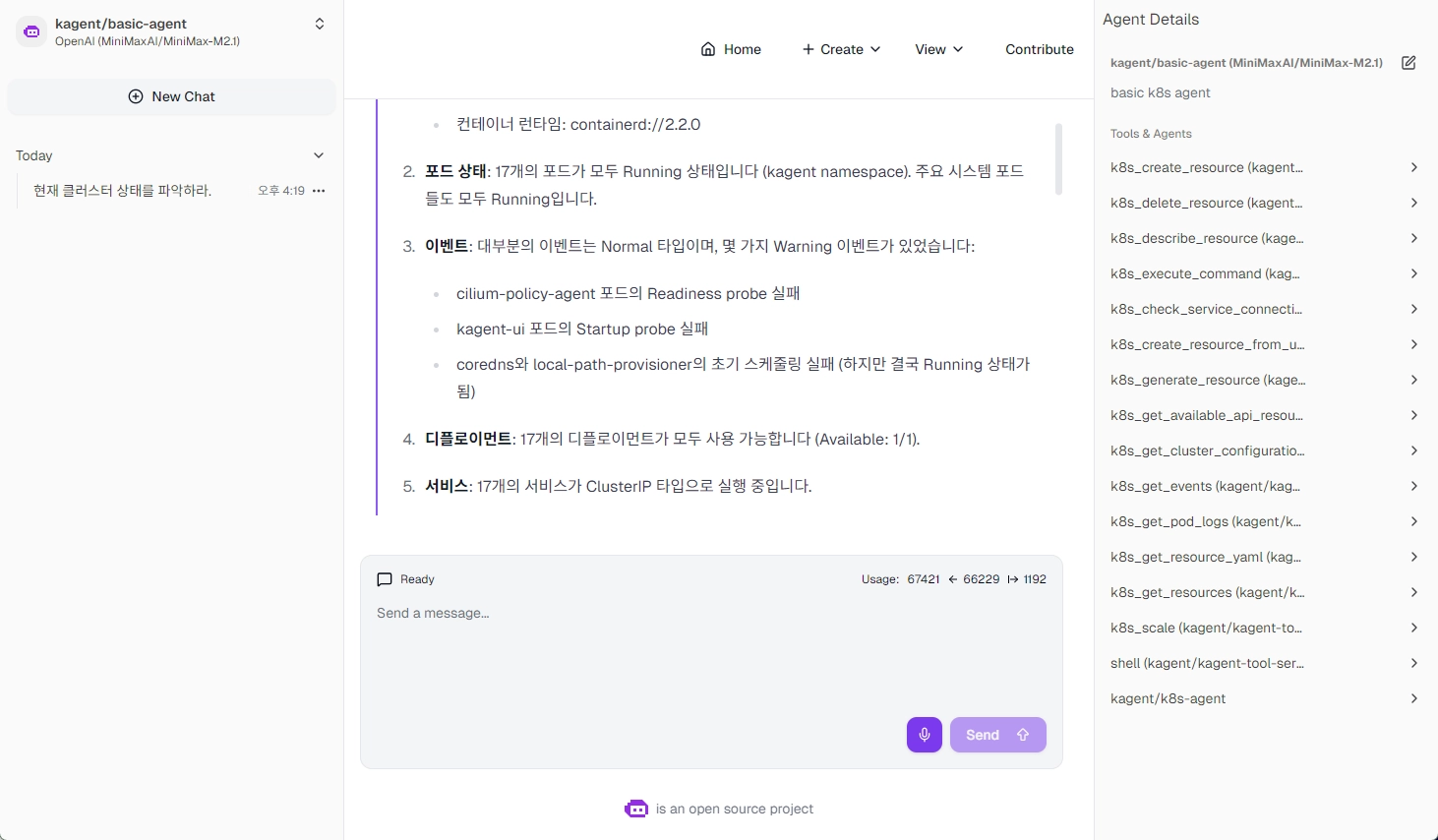Viewport: 1438px width, 840px height.
Task: Expand k8s_create_resource tool entry
Action: pos(1263,167)
